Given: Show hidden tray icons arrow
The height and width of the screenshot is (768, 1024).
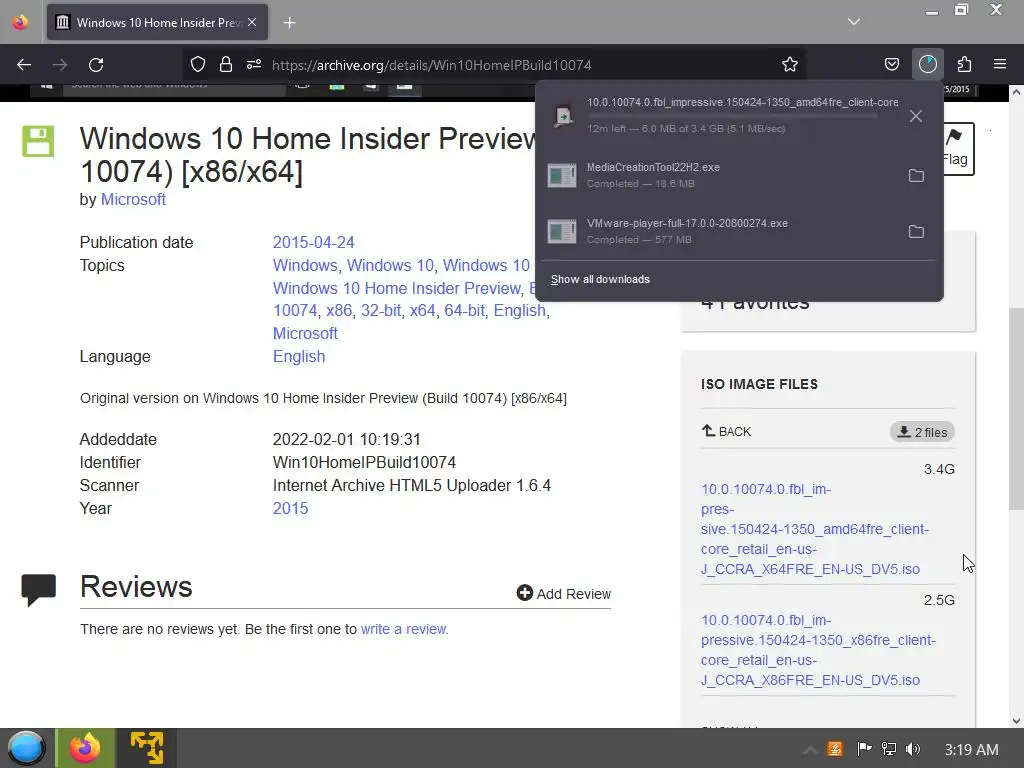Looking at the screenshot, I should (x=810, y=750).
